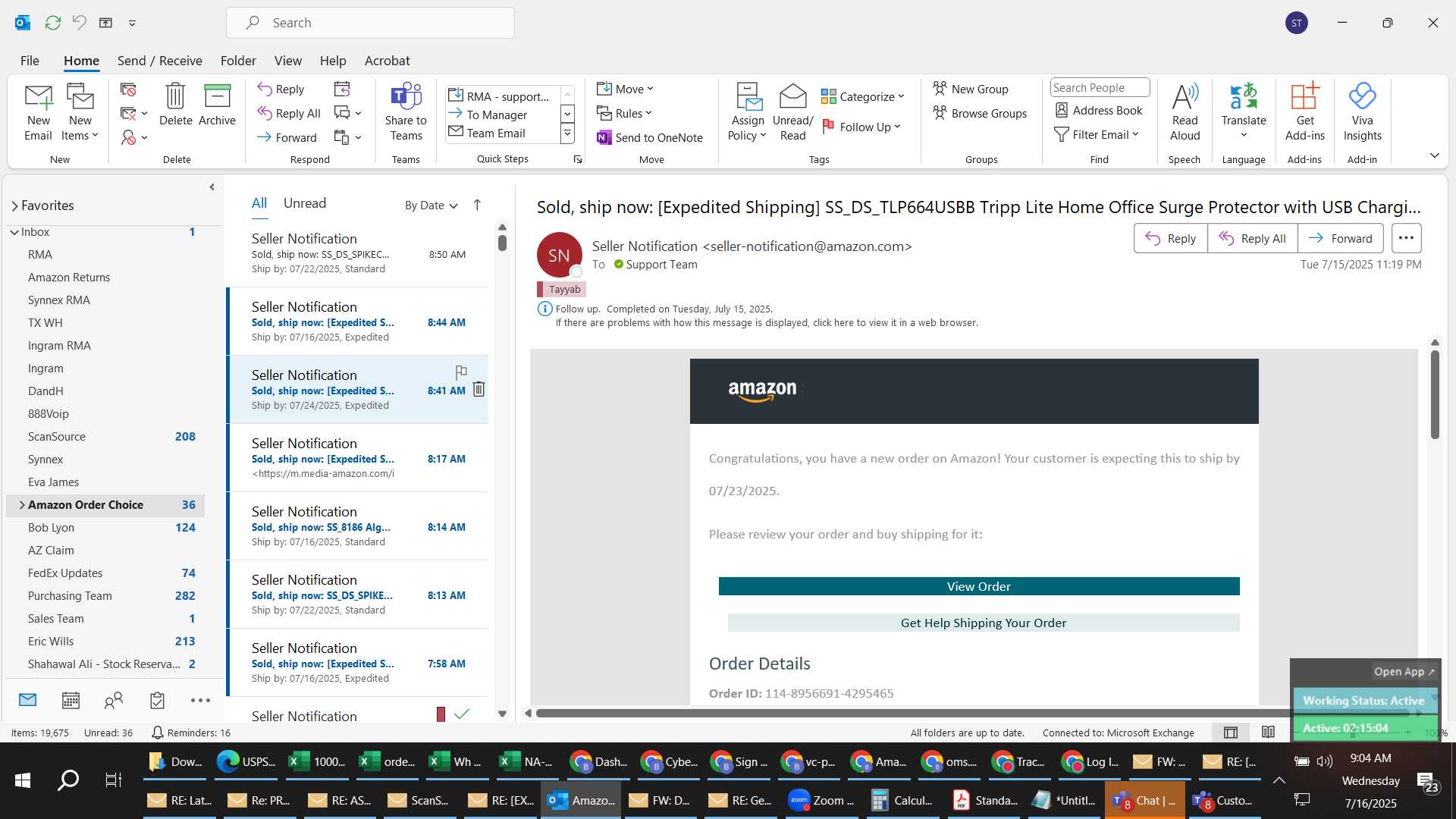
Task: Open Teams Chat from the taskbar
Action: [1145, 800]
